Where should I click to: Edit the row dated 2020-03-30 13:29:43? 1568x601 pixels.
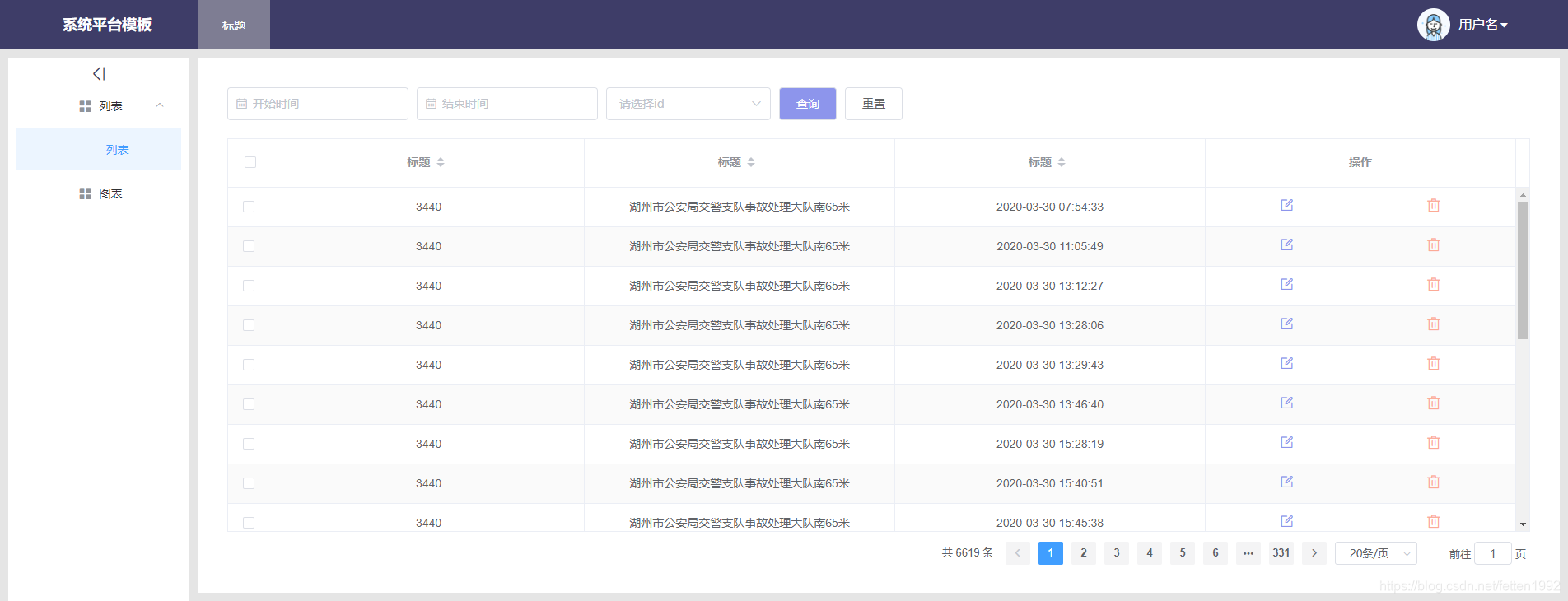[1286, 363]
